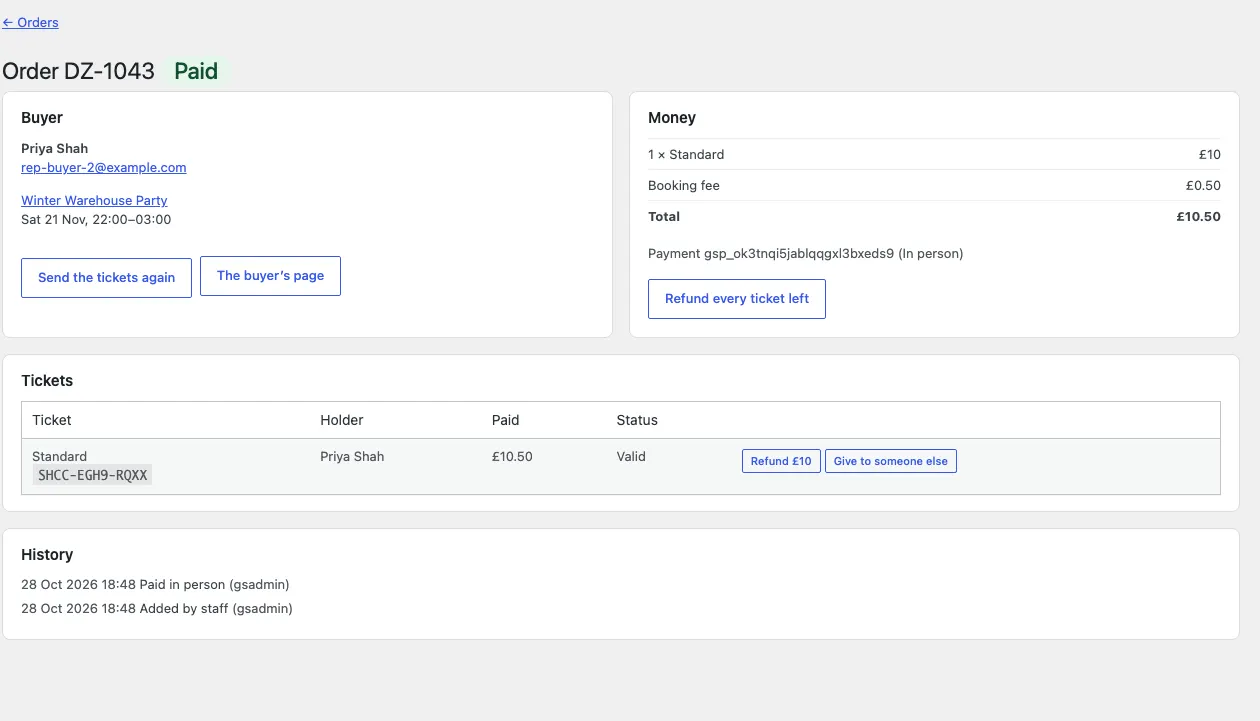
Task: Click the Tickets section heading
Action: [47, 380]
